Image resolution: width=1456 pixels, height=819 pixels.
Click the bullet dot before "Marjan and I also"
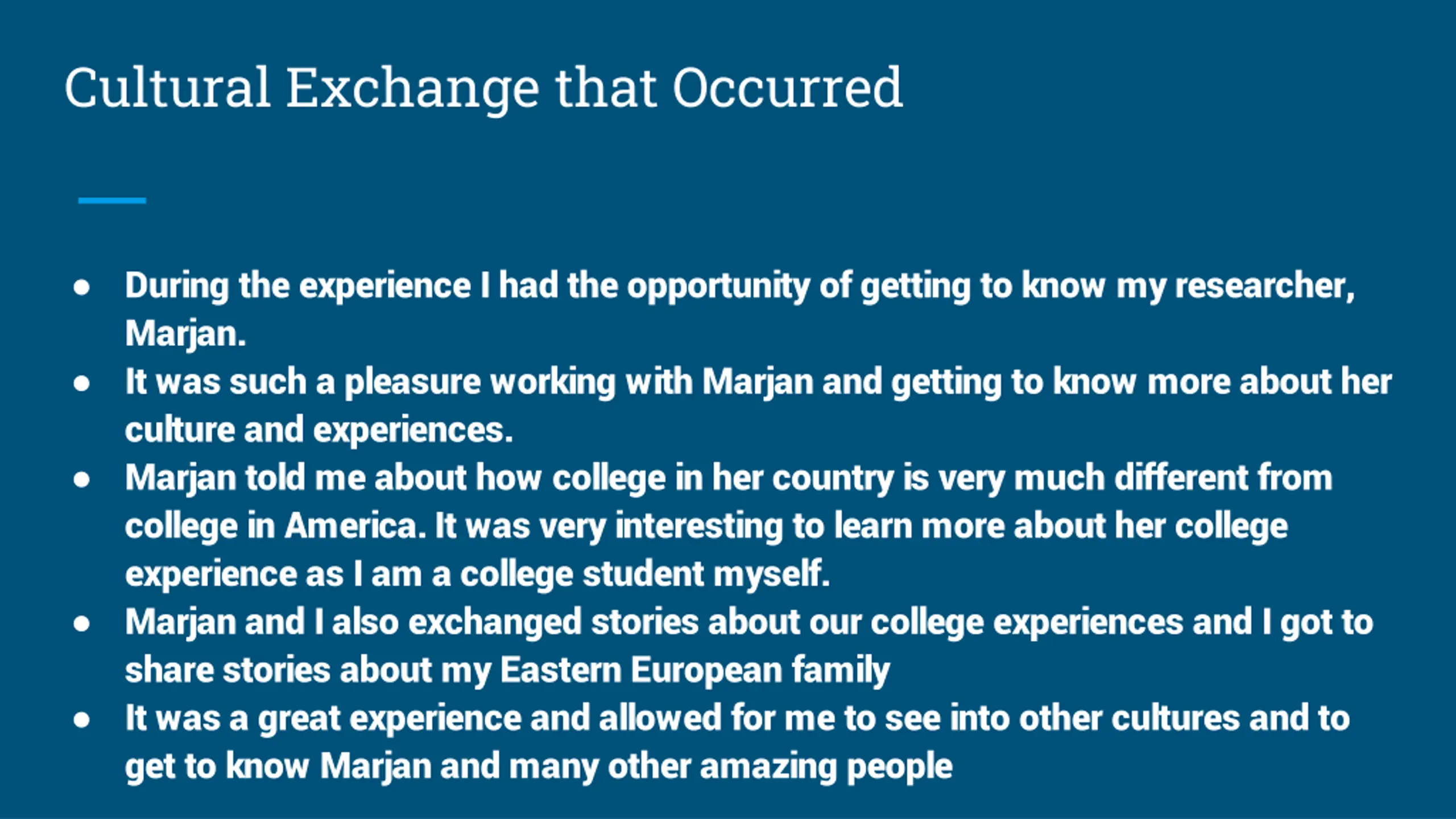[x=81, y=624]
